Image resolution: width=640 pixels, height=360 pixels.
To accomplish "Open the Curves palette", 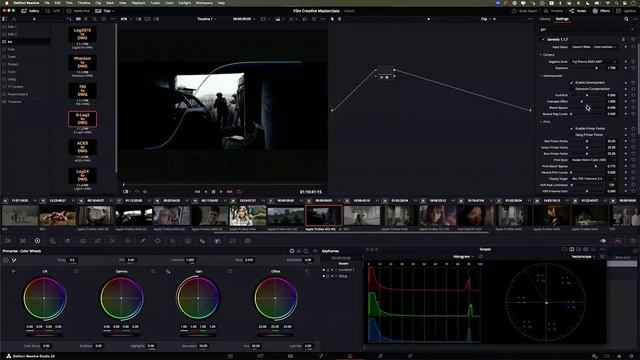I will 98,241.
